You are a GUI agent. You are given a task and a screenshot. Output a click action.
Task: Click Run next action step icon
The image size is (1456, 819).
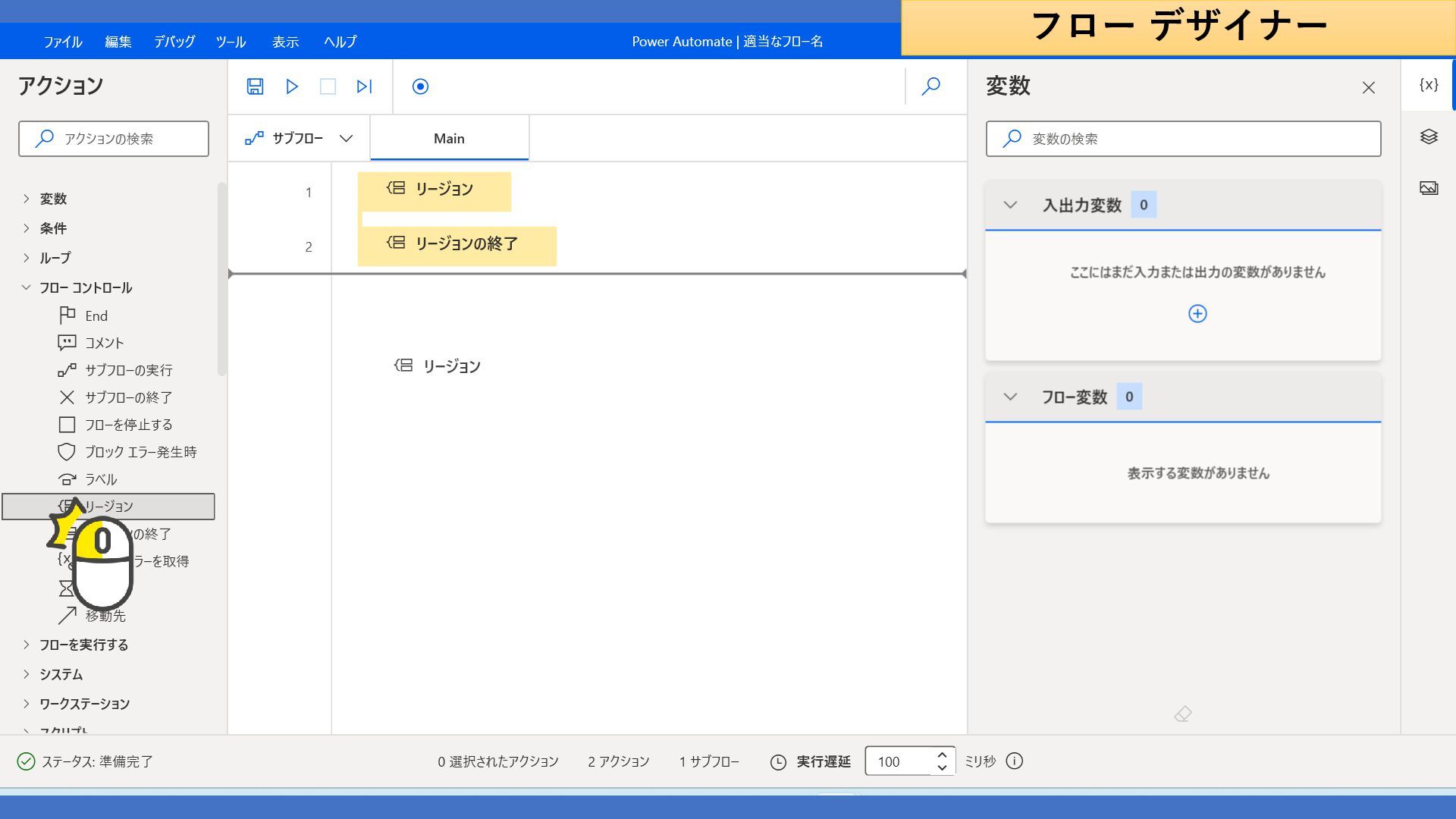364,86
